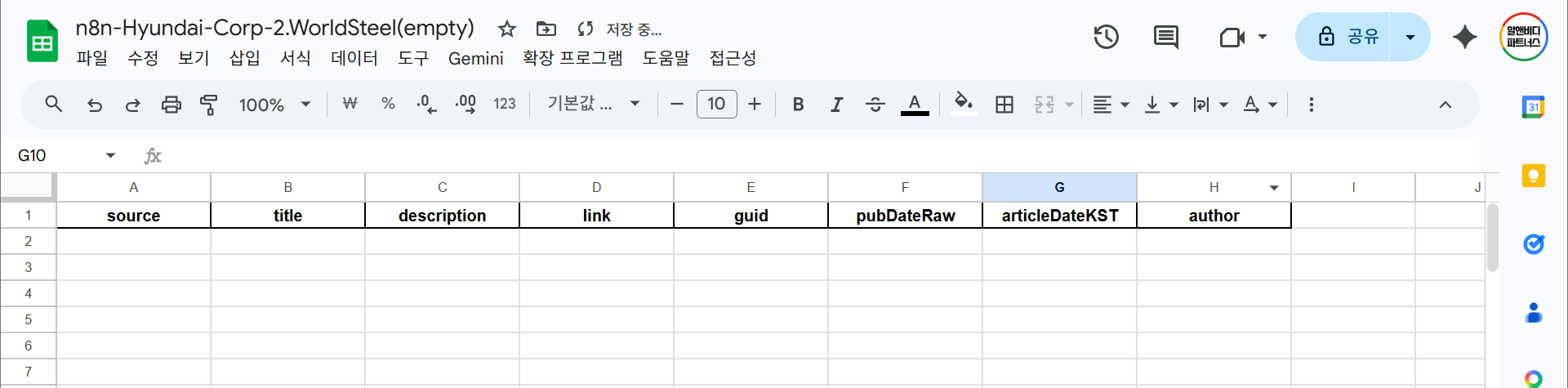Open the 보기 menu

pyautogui.click(x=194, y=58)
